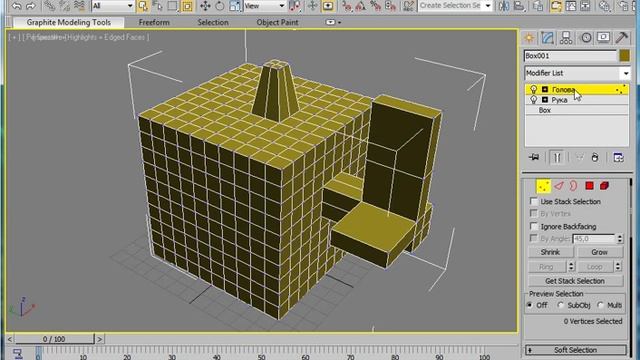640x360 pixels.
Task: Activate the Select and Rotate tool
Action: [x=220, y=6]
